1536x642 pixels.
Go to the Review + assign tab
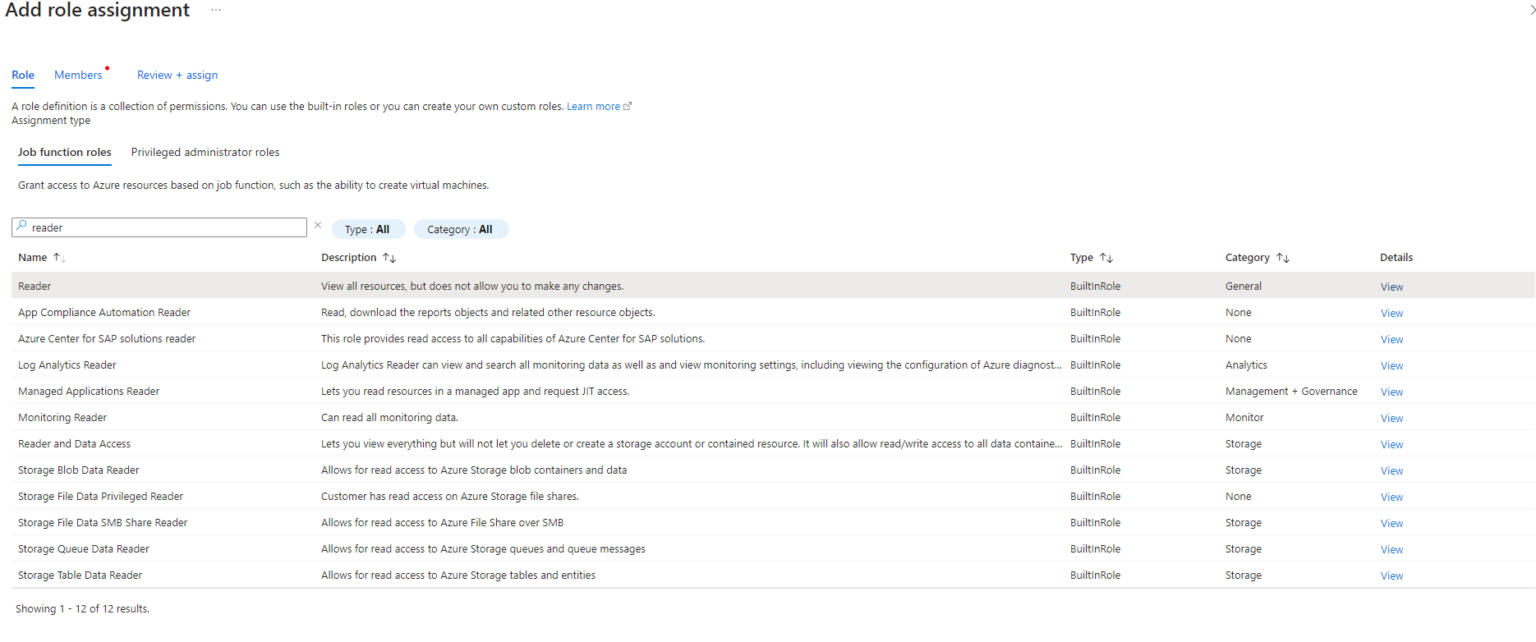(x=177, y=75)
